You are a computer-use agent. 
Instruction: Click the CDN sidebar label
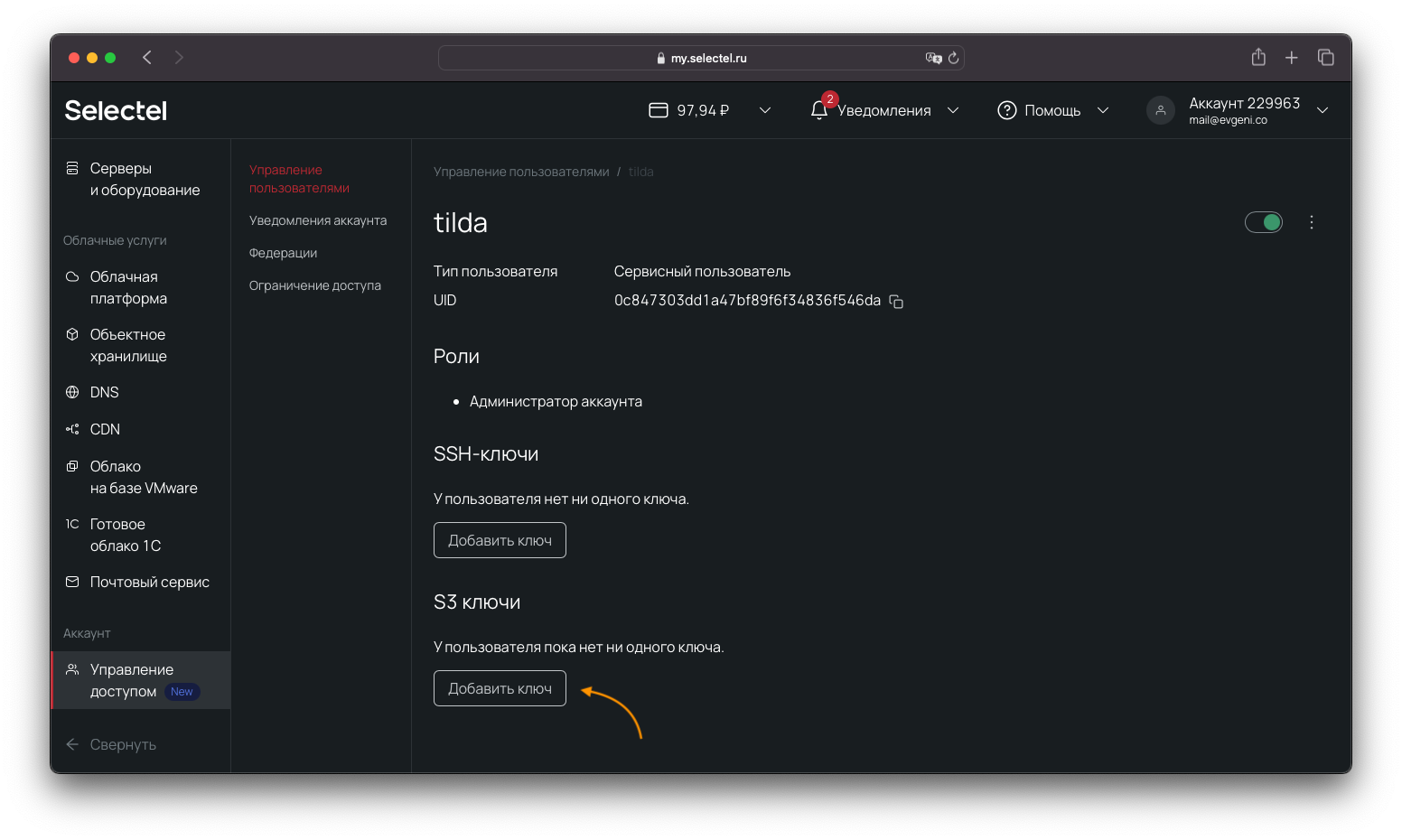point(105,429)
